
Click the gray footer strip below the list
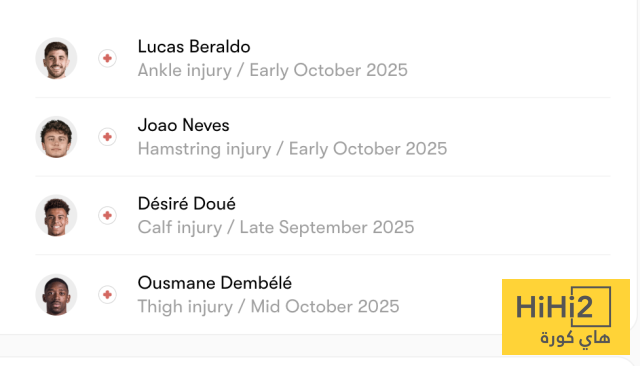tap(251, 346)
